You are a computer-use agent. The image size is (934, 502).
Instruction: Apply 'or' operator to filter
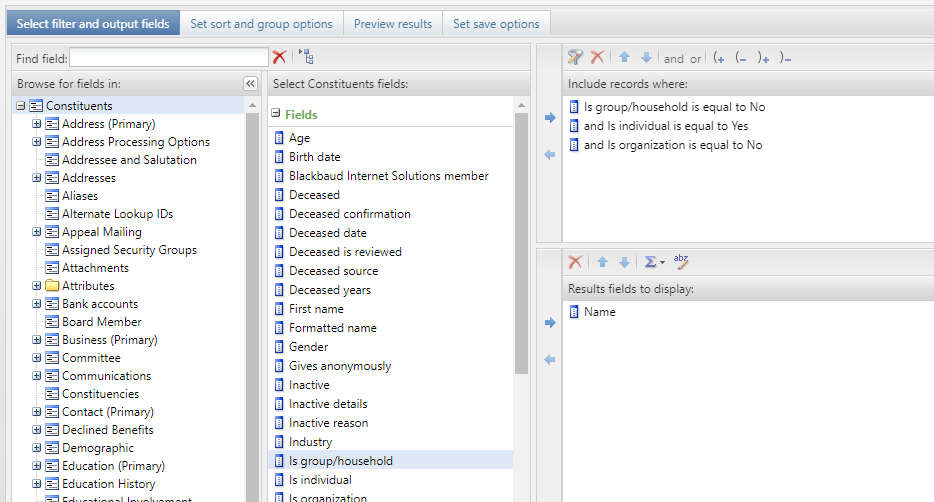click(x=695, y=58)
